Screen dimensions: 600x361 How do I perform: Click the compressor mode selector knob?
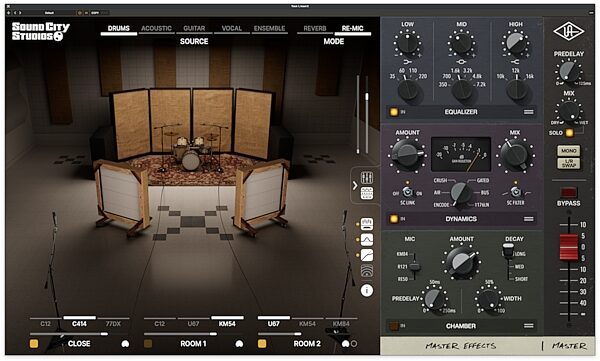coord(460,194)
